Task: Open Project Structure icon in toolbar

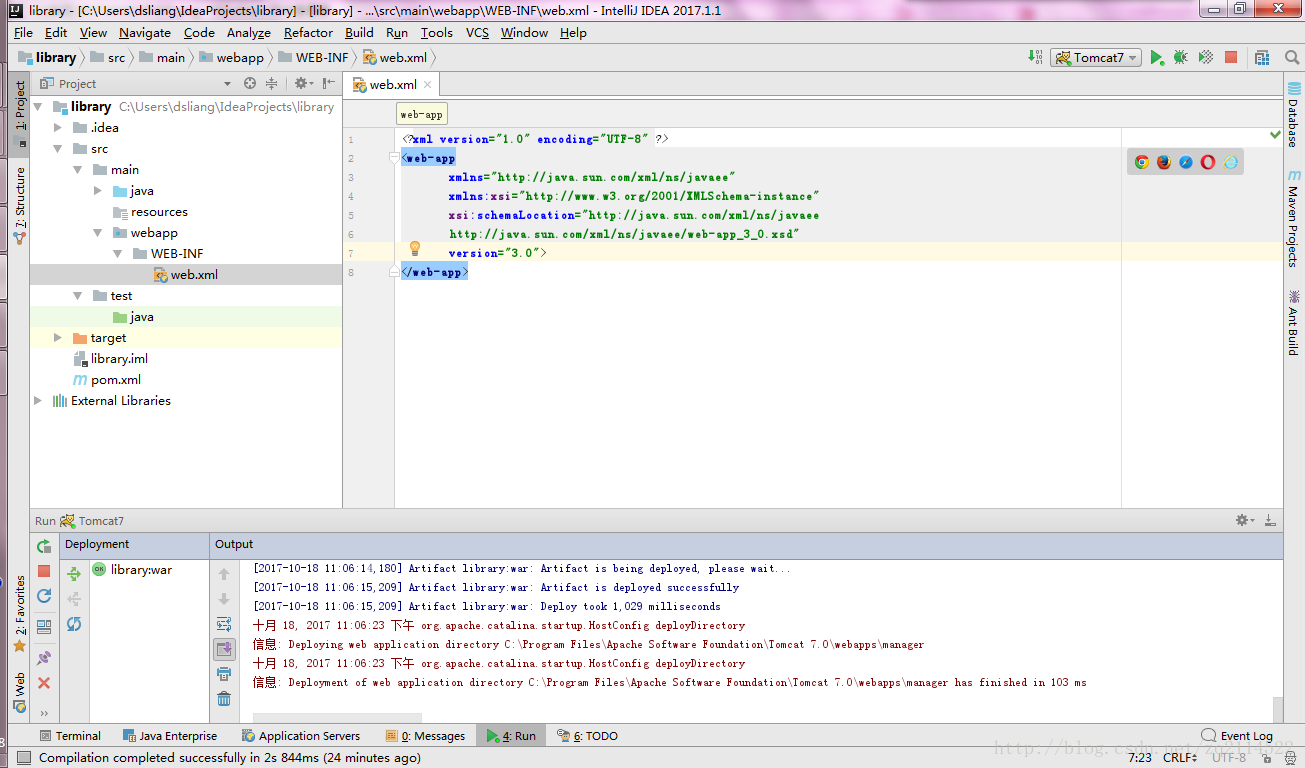Action: [1262, 58]
